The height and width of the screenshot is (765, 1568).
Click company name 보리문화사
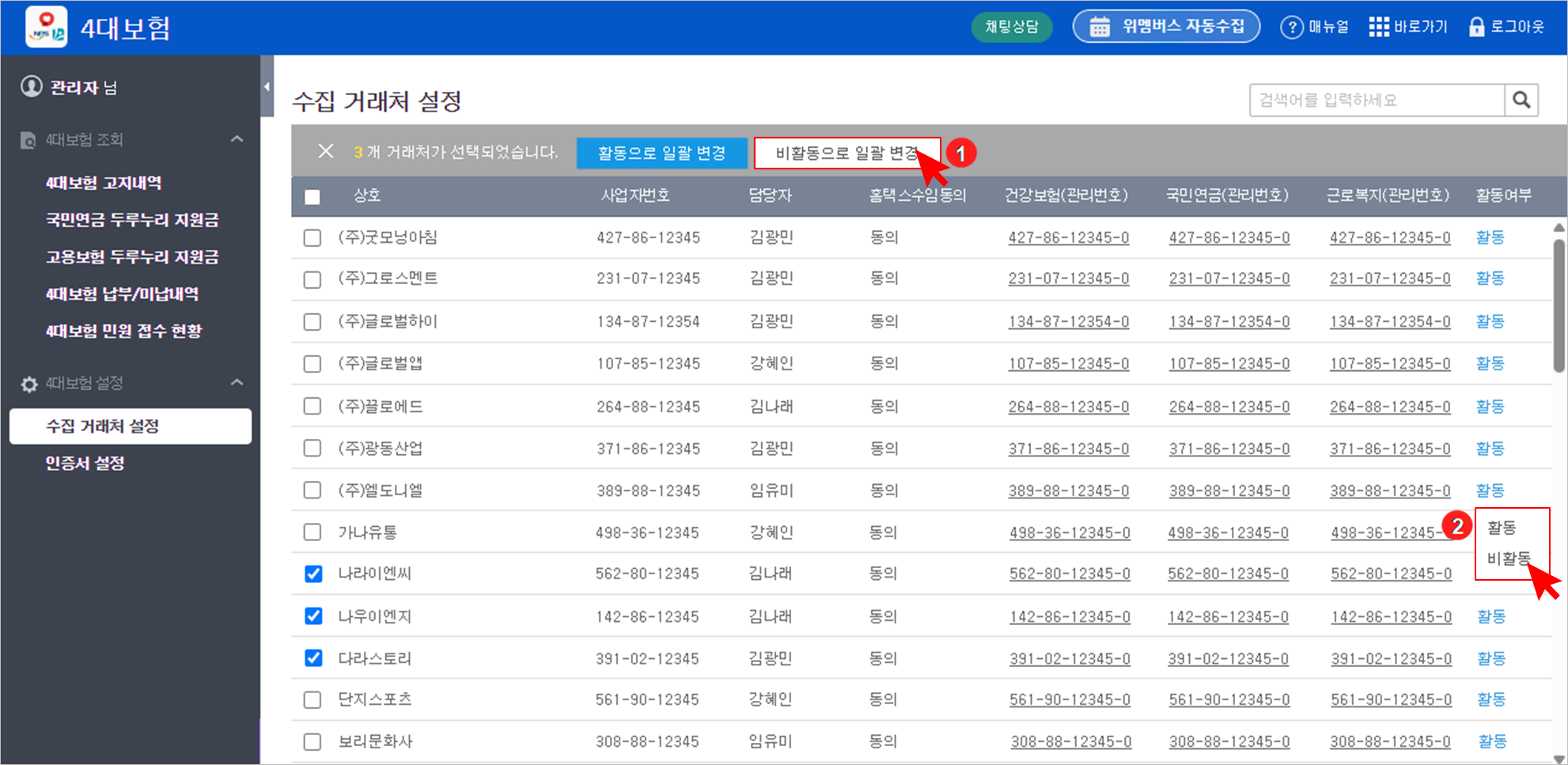376,741
